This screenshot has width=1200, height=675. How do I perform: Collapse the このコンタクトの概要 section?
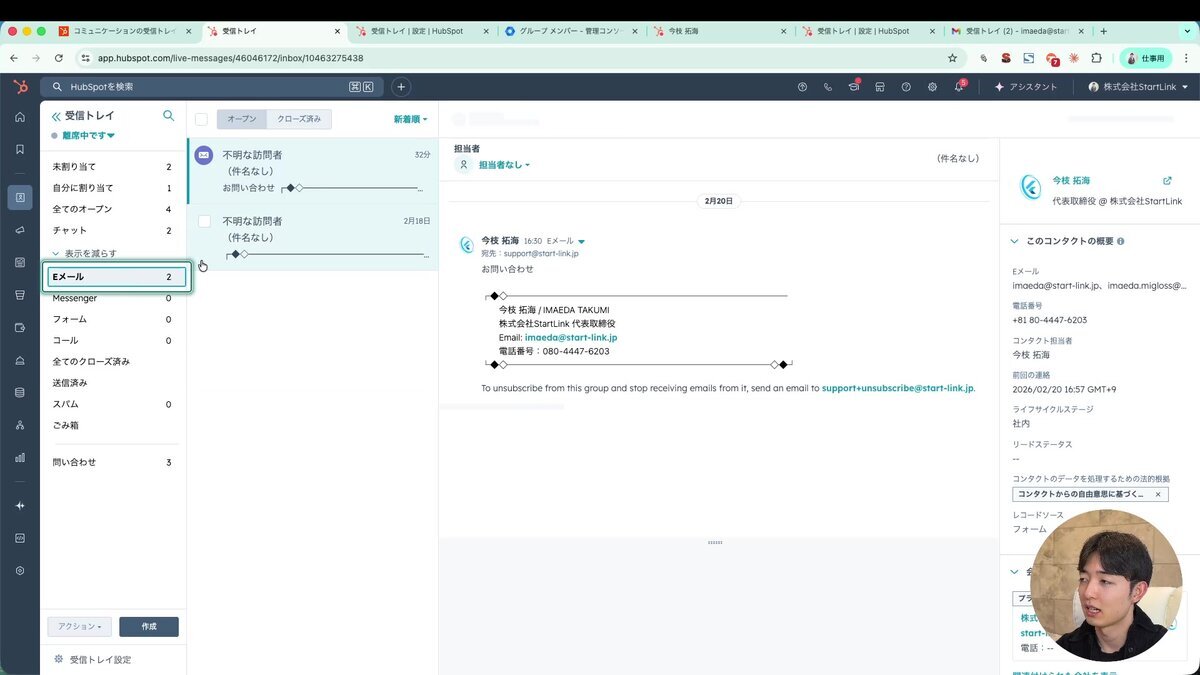(1015, 241)
